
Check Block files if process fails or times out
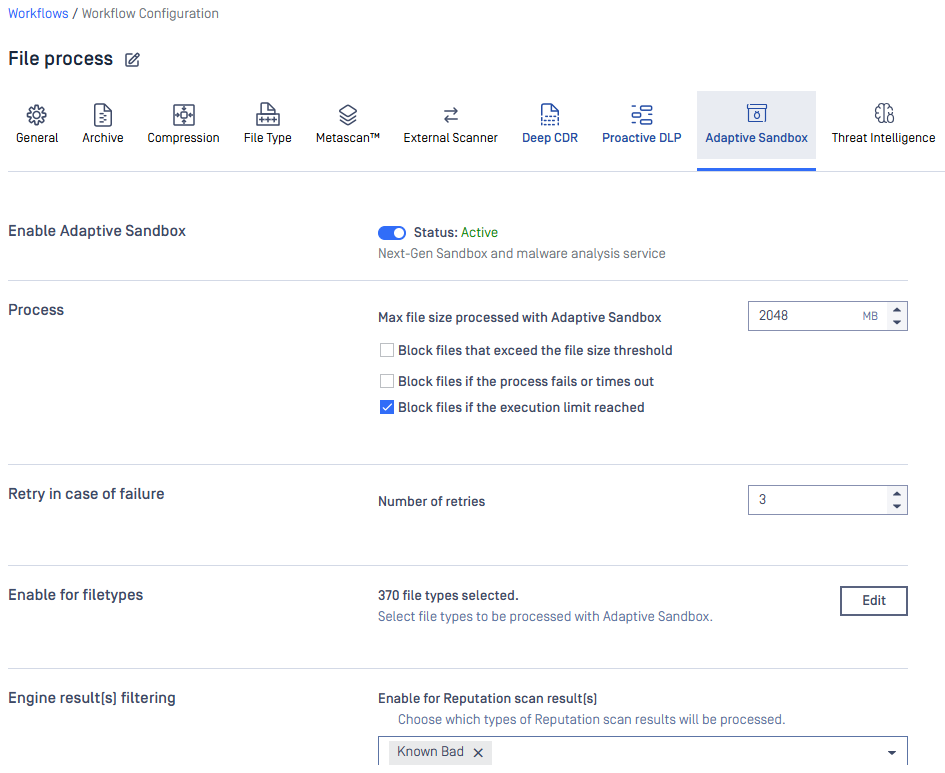(x=387, y=382)
